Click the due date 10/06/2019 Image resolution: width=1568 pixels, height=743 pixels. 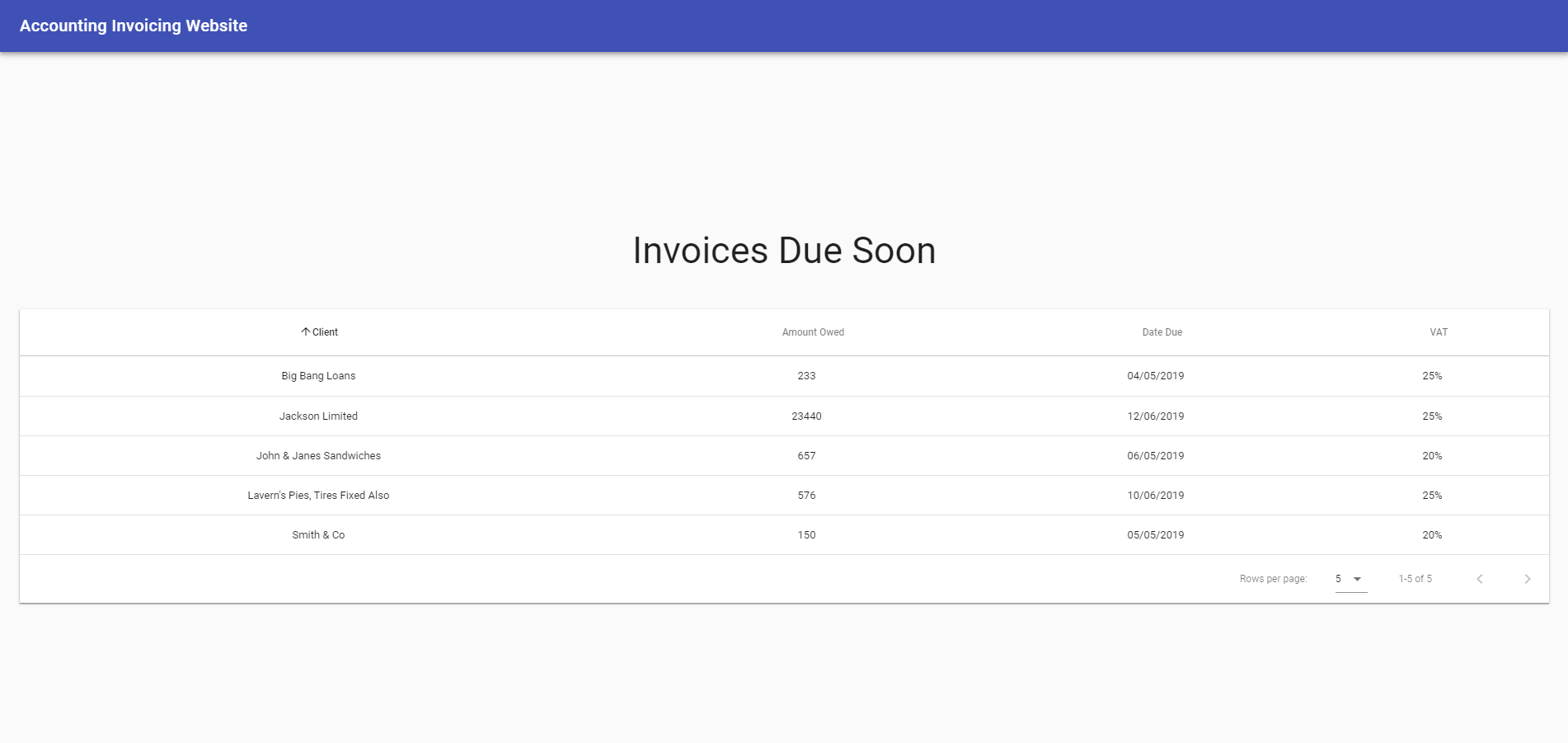pos(1156,496)
